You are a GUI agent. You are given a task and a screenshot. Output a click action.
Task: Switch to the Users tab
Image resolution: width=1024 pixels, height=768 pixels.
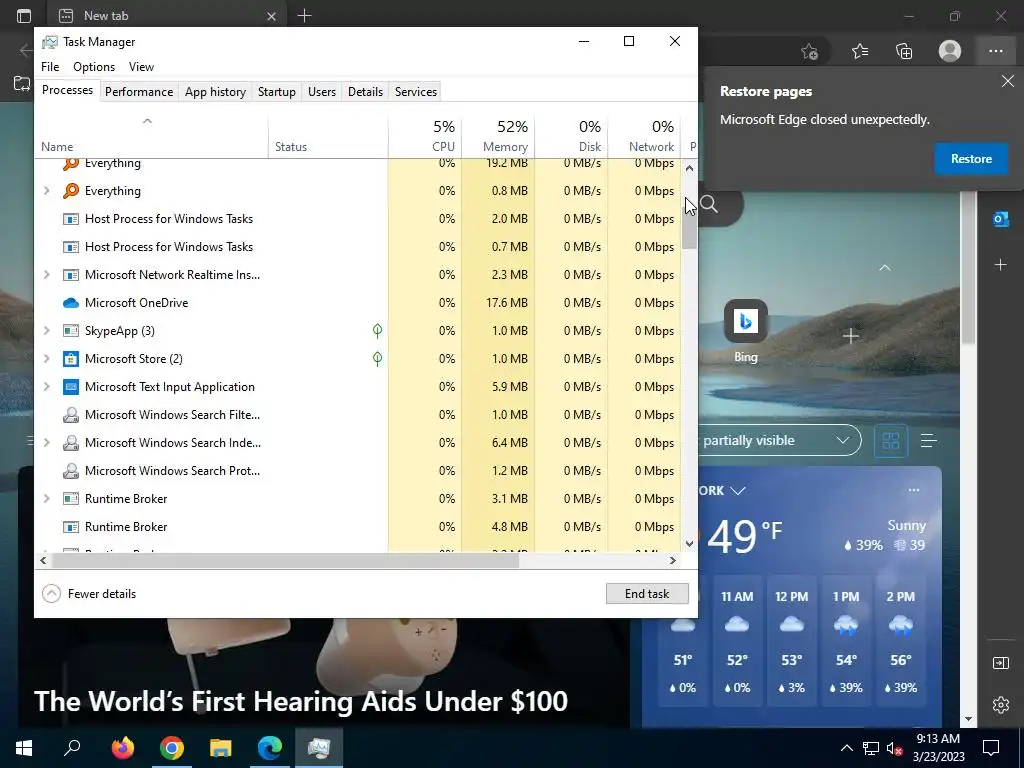click(x=322, y=91)
